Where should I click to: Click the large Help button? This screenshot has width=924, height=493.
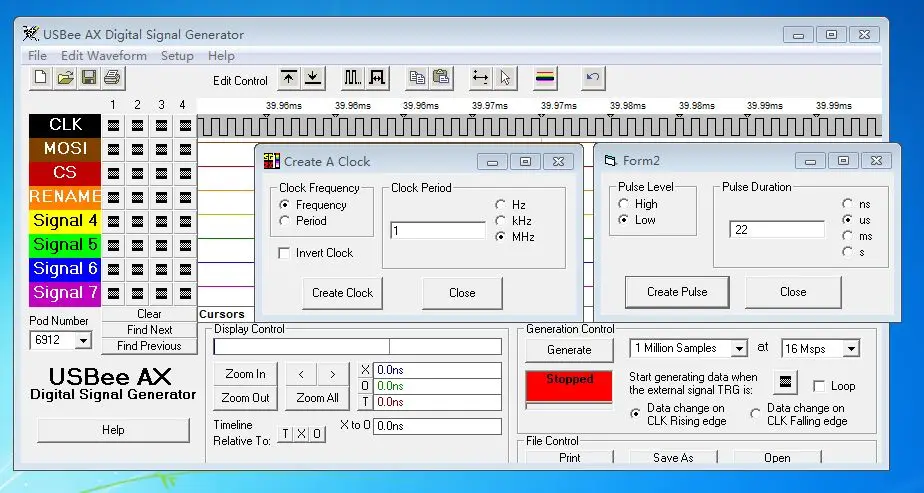coord(113,430)
